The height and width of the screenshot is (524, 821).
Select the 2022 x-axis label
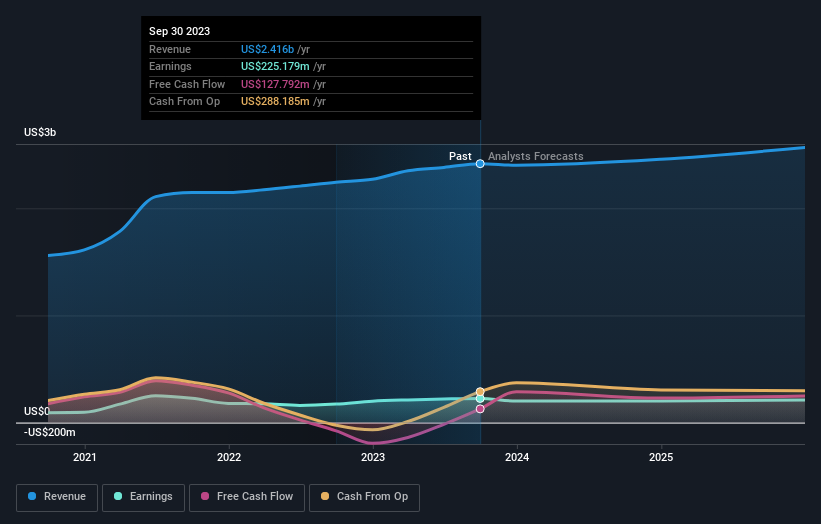point(229,457)
